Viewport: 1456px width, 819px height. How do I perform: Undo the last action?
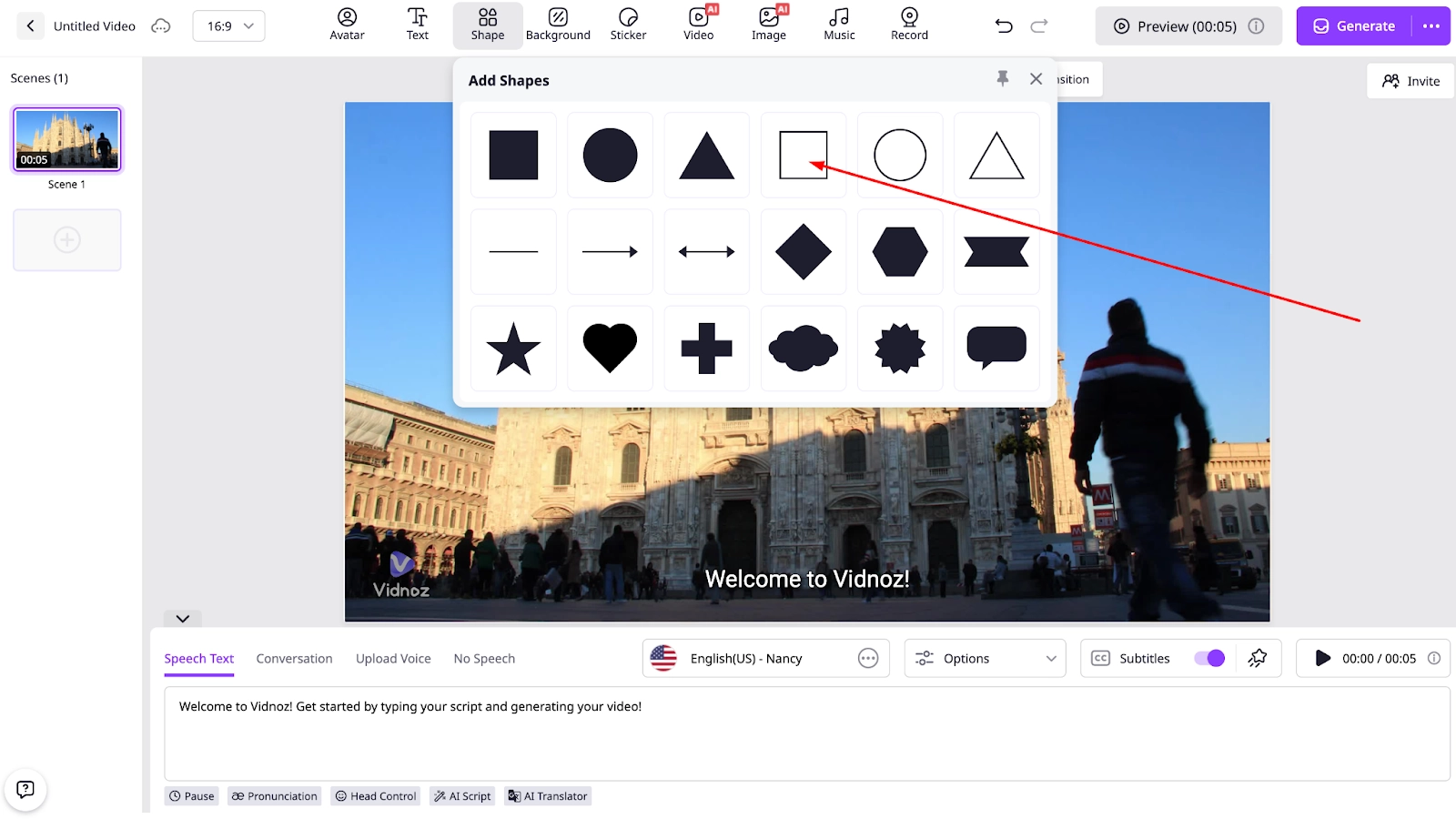(1004, 26)
